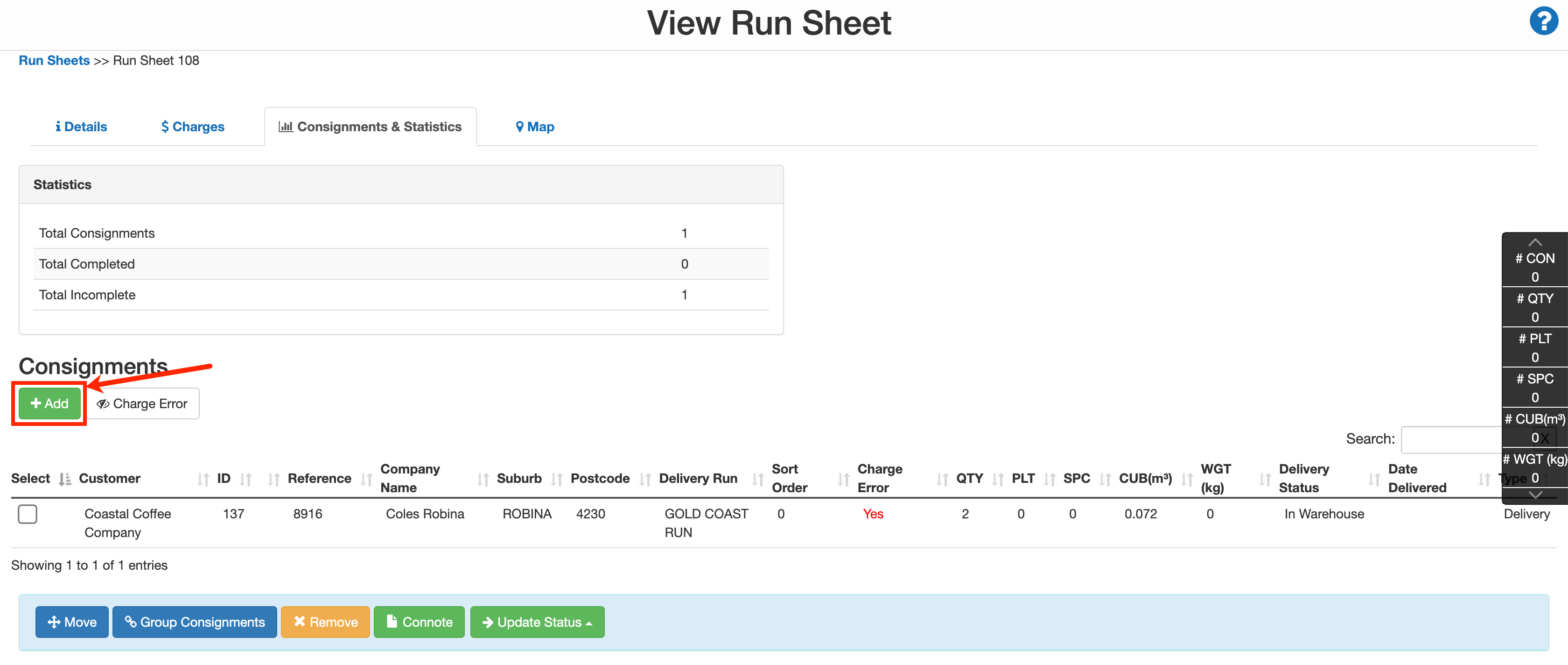1568x665 pixels.
Task: Click the dollar icon on the Charges tab
Action: (x=164, y=127)
